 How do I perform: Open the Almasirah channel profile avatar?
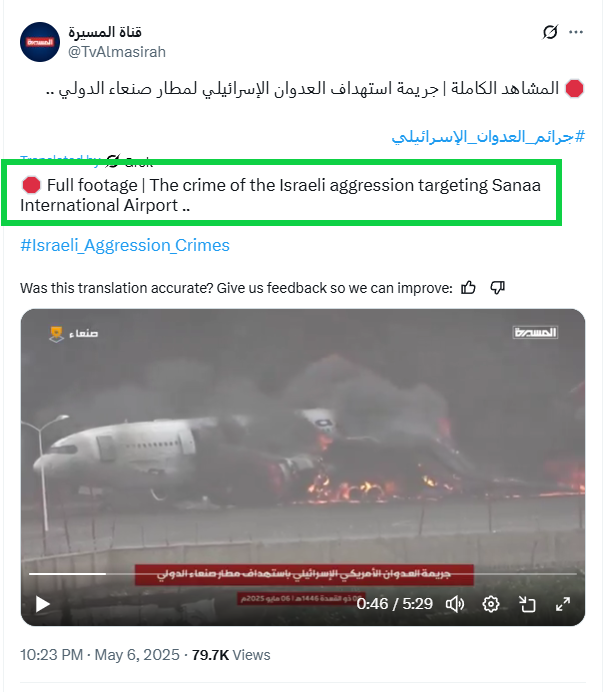click(x=40, y=42)
